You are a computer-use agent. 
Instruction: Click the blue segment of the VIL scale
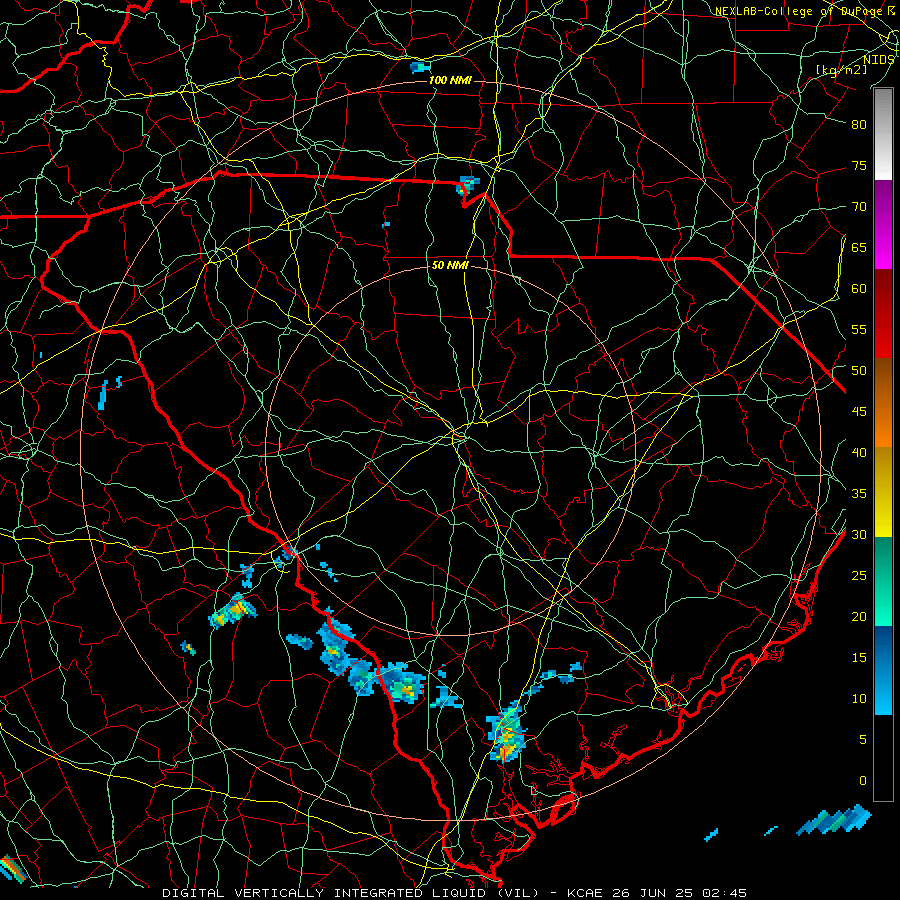pos(883,670)
